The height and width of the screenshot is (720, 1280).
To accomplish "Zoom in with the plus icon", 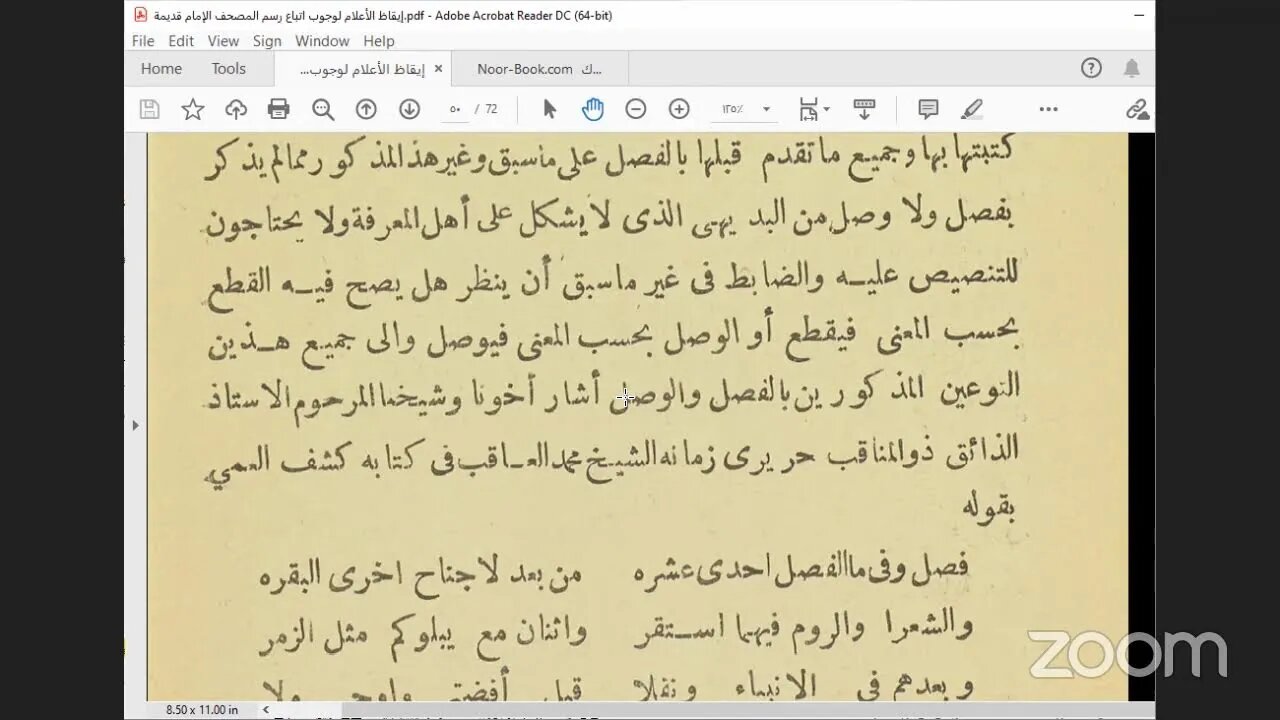I will point(679,109).
